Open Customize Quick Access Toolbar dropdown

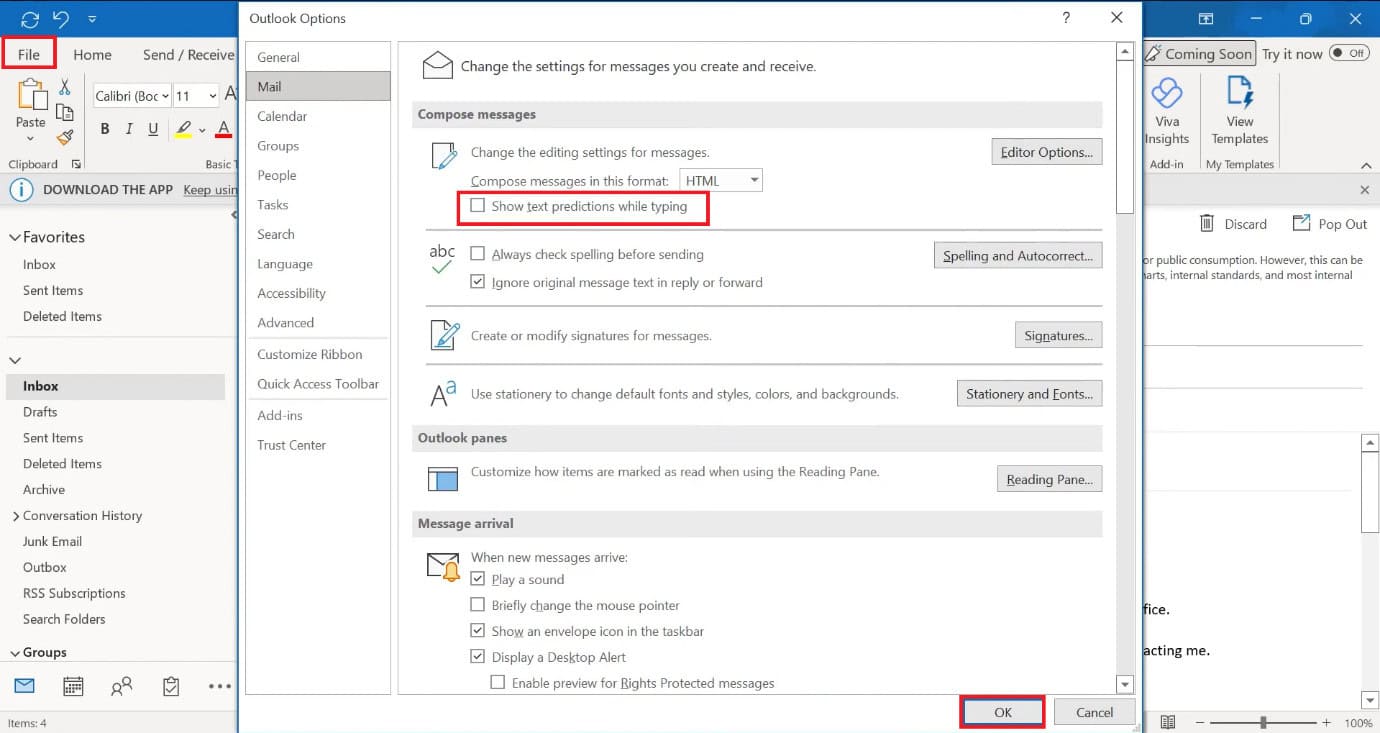pyautogui.click(x=92, y=19)
